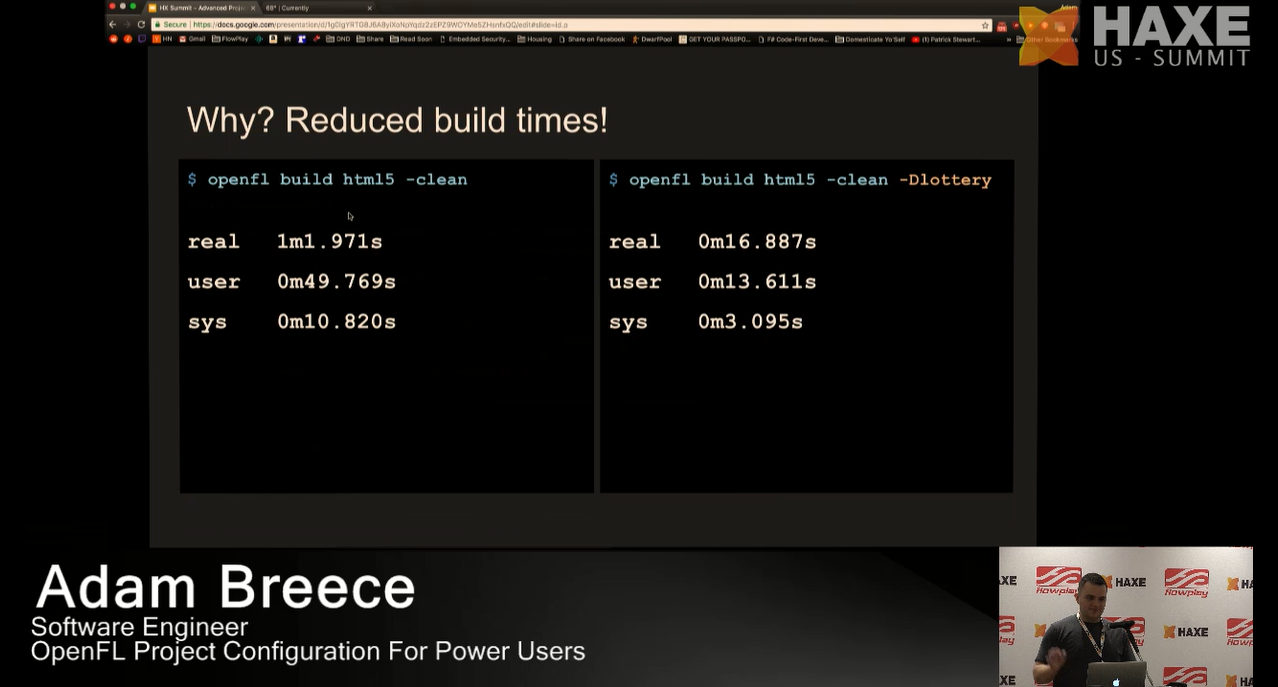Click the browser forward arrow
This screenshot has height=687, width=1278.
click(127, 24)
